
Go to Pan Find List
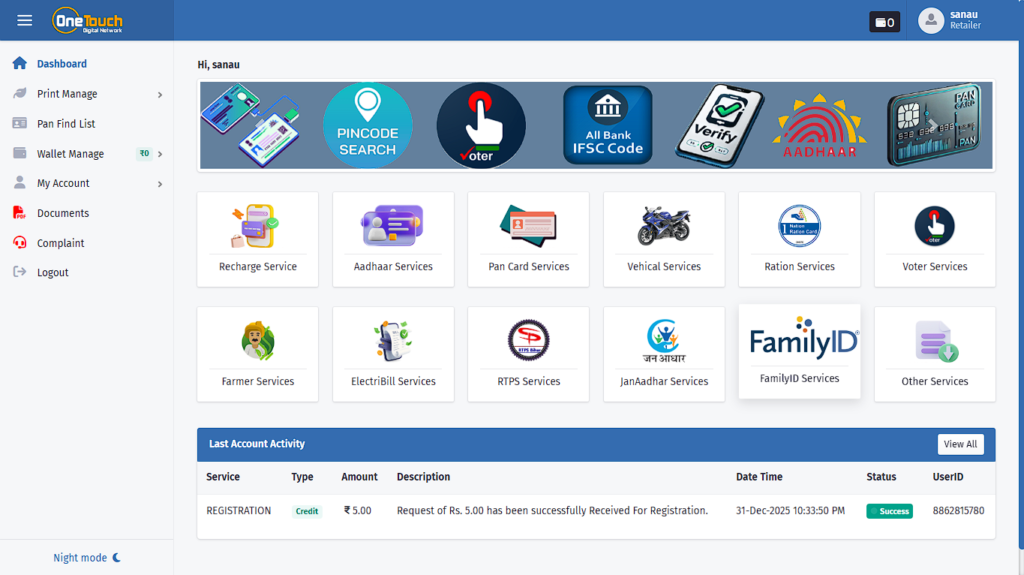coord(66,124)
